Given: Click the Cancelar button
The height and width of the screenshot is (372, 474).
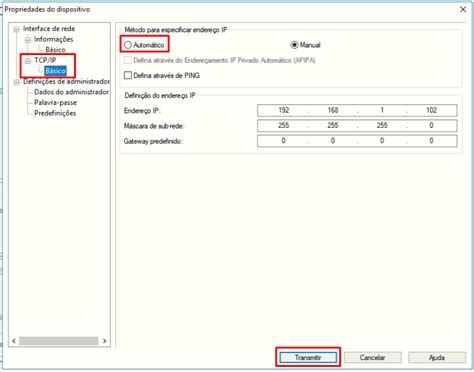Looking at the screenshot, I should pyautogui.click(x=372, y=357).
